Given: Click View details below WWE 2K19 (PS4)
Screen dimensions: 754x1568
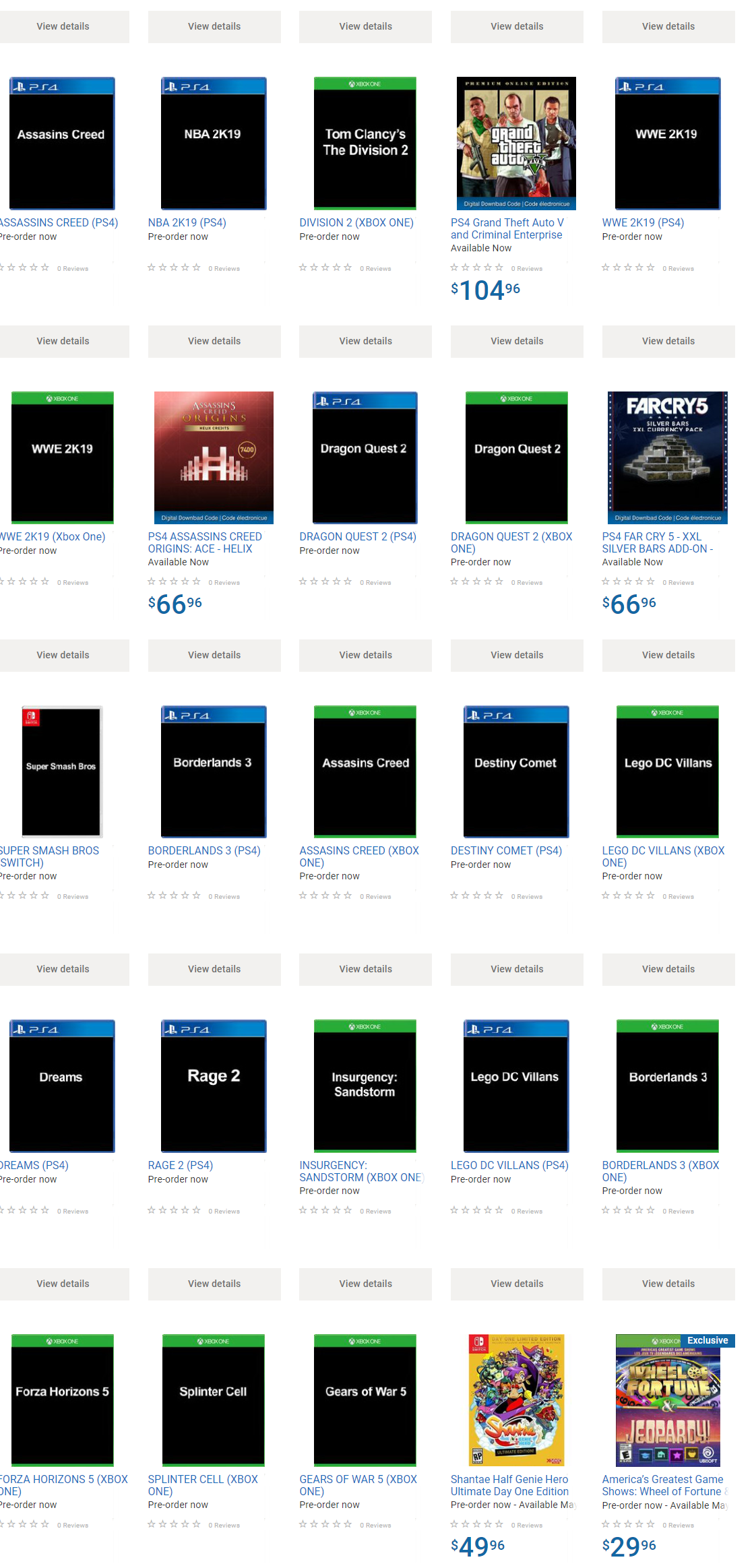Looking at the screenshot, I should pos(668,341).
